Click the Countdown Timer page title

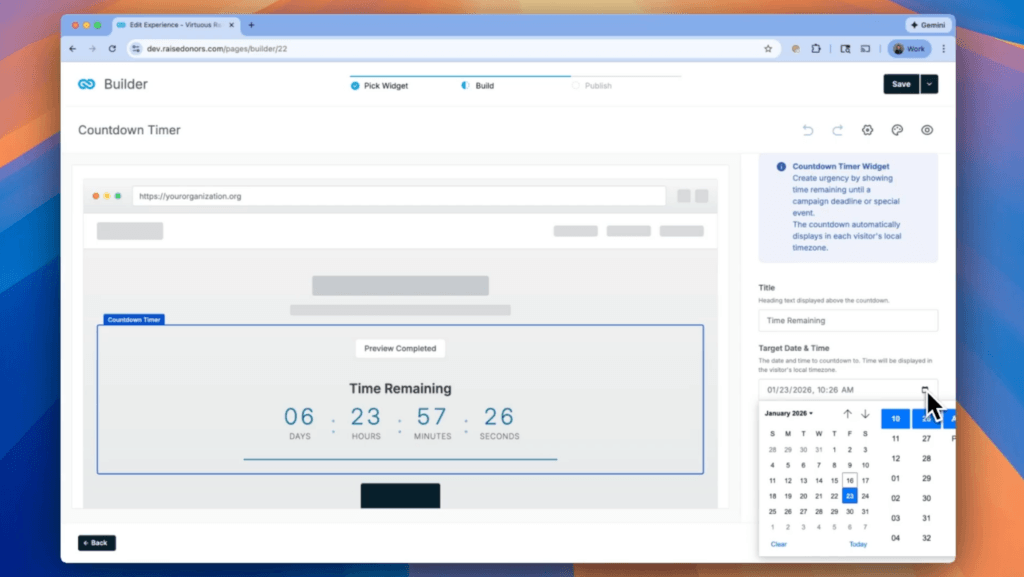(x=129, y=130)
